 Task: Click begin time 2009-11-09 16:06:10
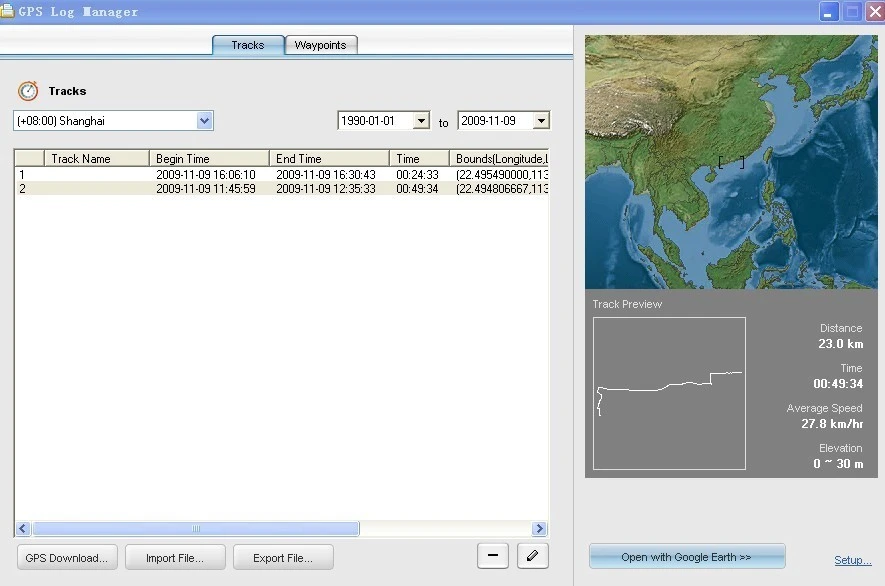click(x=205, y=174)
